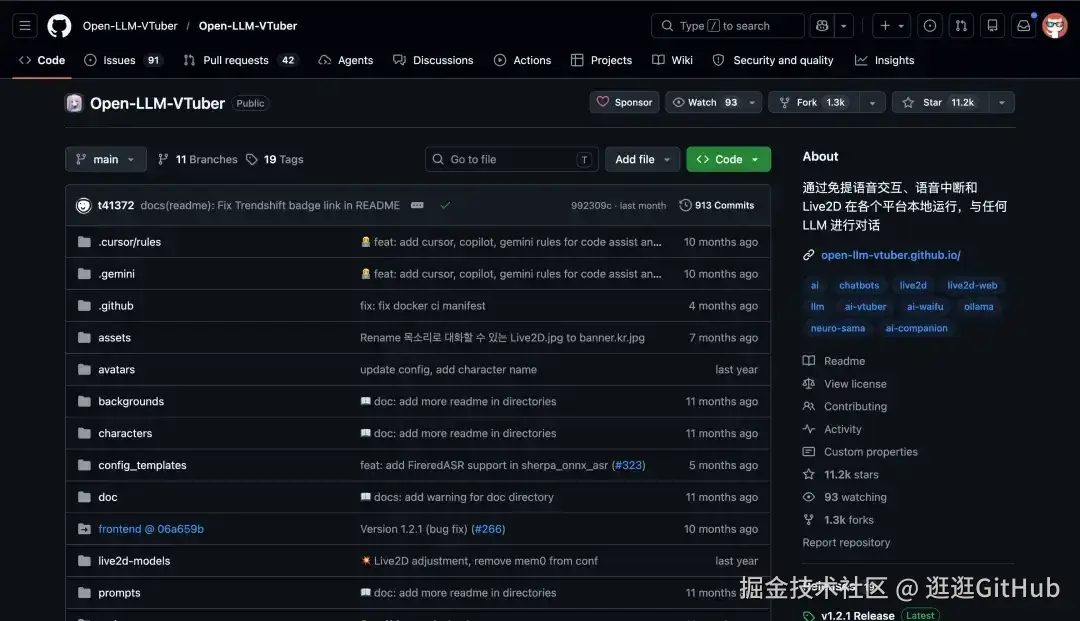Click commit hash 992309c

(x=591, y=205)
